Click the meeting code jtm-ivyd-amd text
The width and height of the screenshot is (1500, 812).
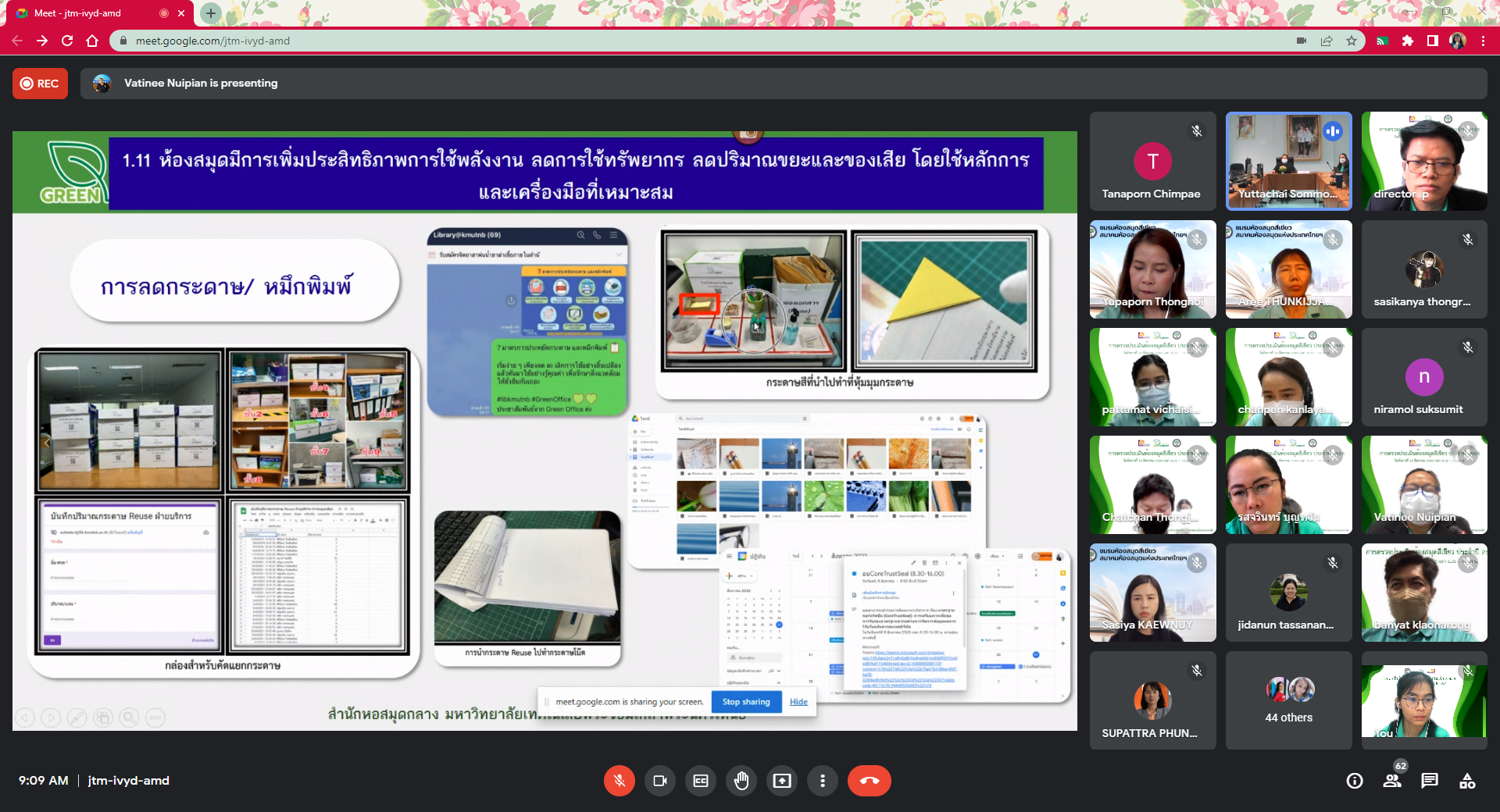(x=129, y=781)
